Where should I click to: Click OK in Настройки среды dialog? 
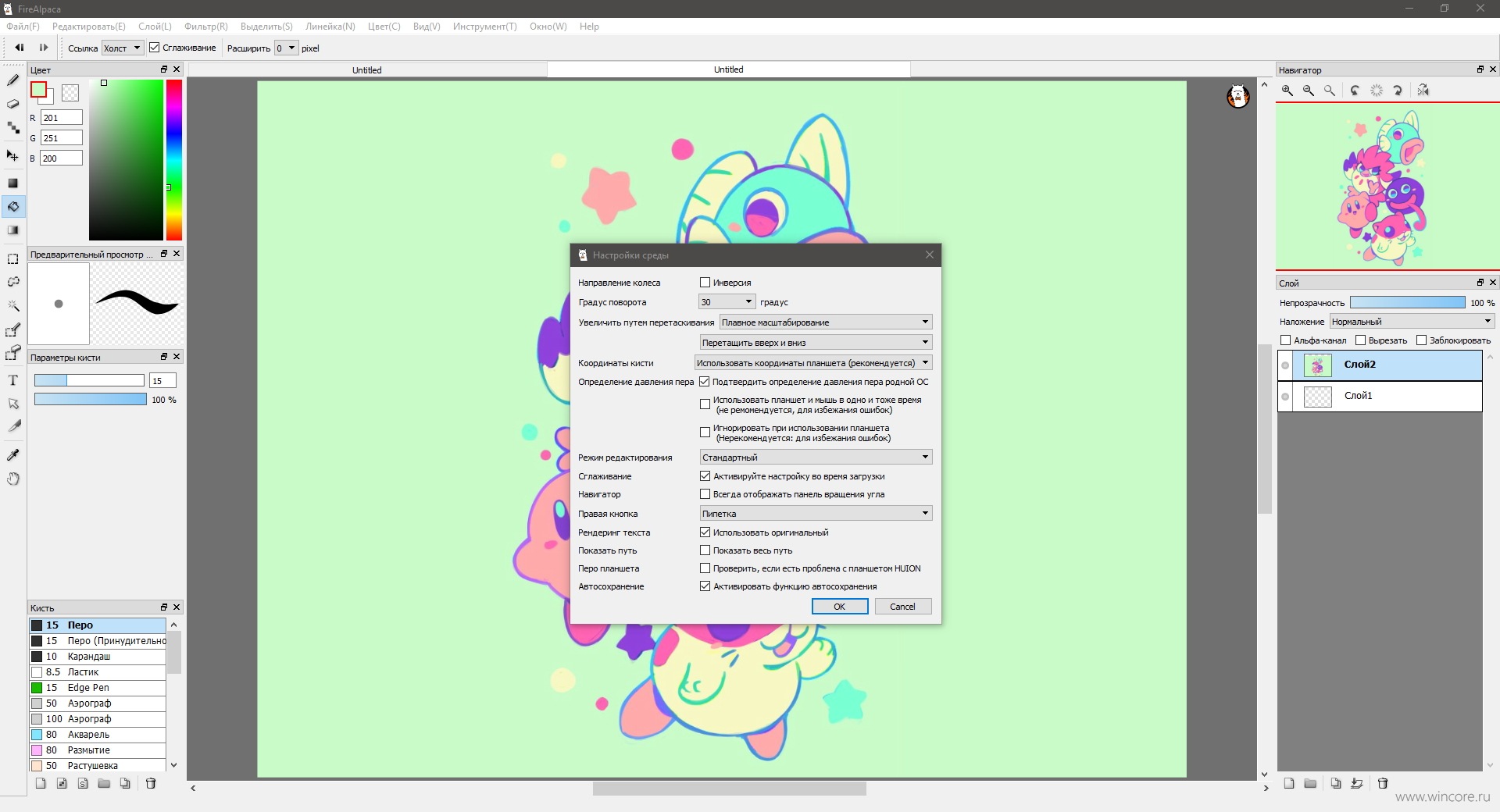[x=840, y=607]
